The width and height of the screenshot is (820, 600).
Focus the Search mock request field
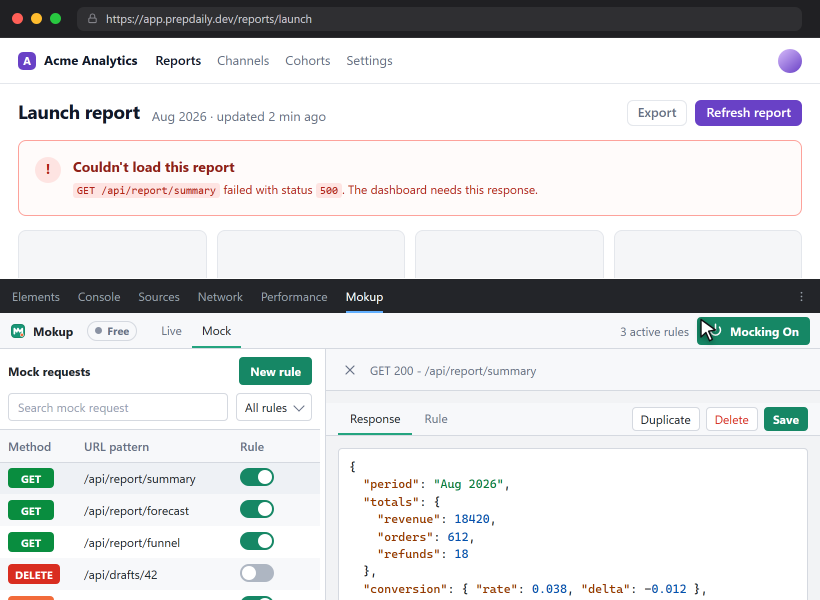(118, 407)
